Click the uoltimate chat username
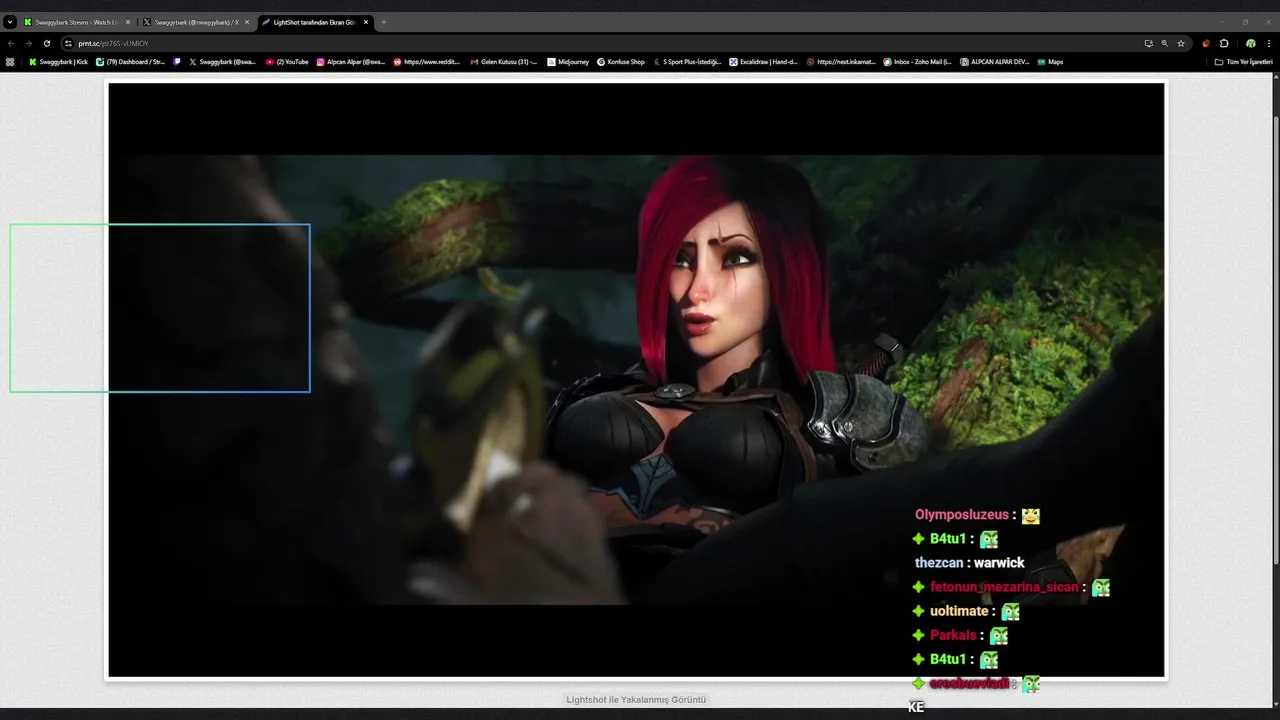1280x720 pixels. (x=959, y=611)
